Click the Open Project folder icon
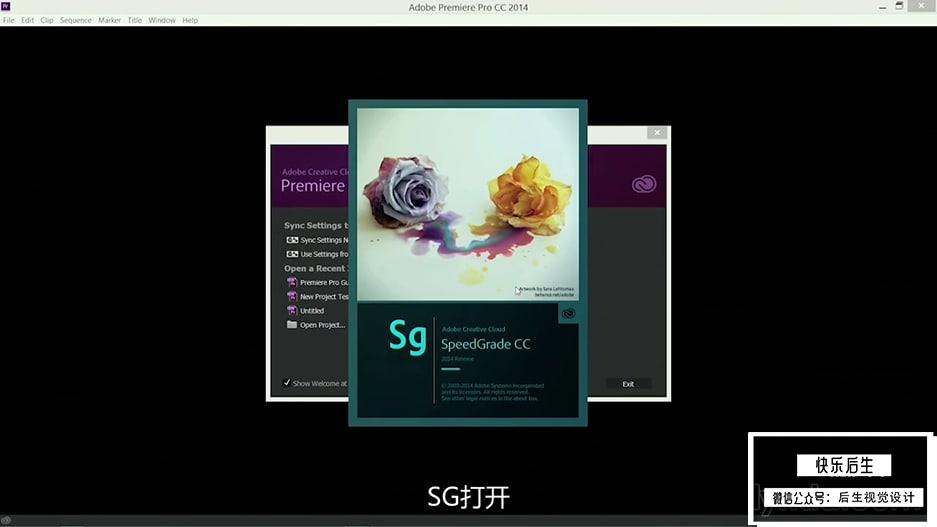This screenshot has width=937, height=527. click(x=292, y=325)
